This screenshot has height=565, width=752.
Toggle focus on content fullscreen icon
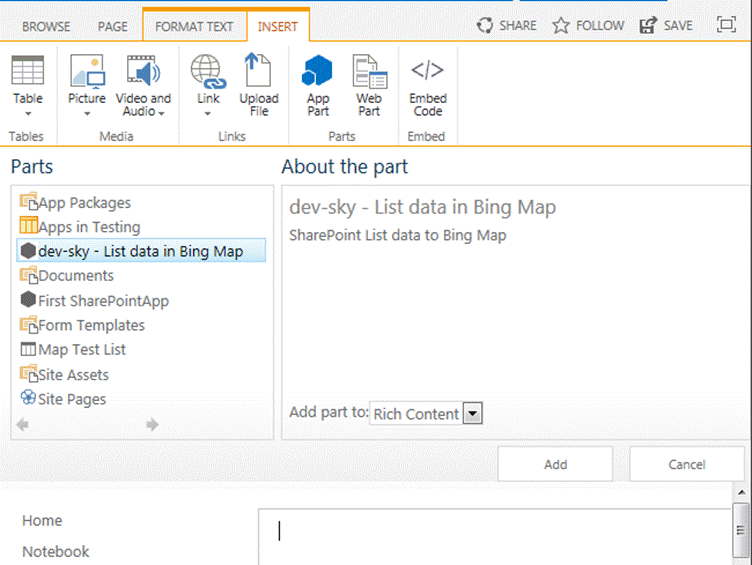[x=726, y=24]
